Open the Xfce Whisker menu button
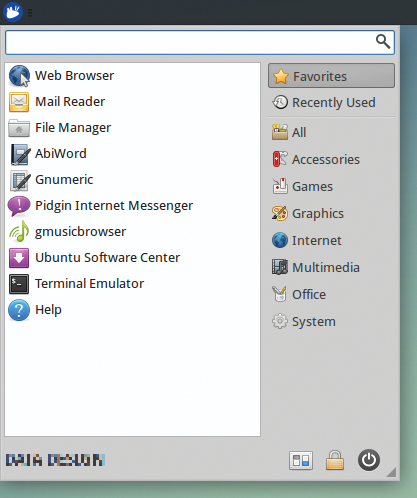417x498 pixels. 13,12
